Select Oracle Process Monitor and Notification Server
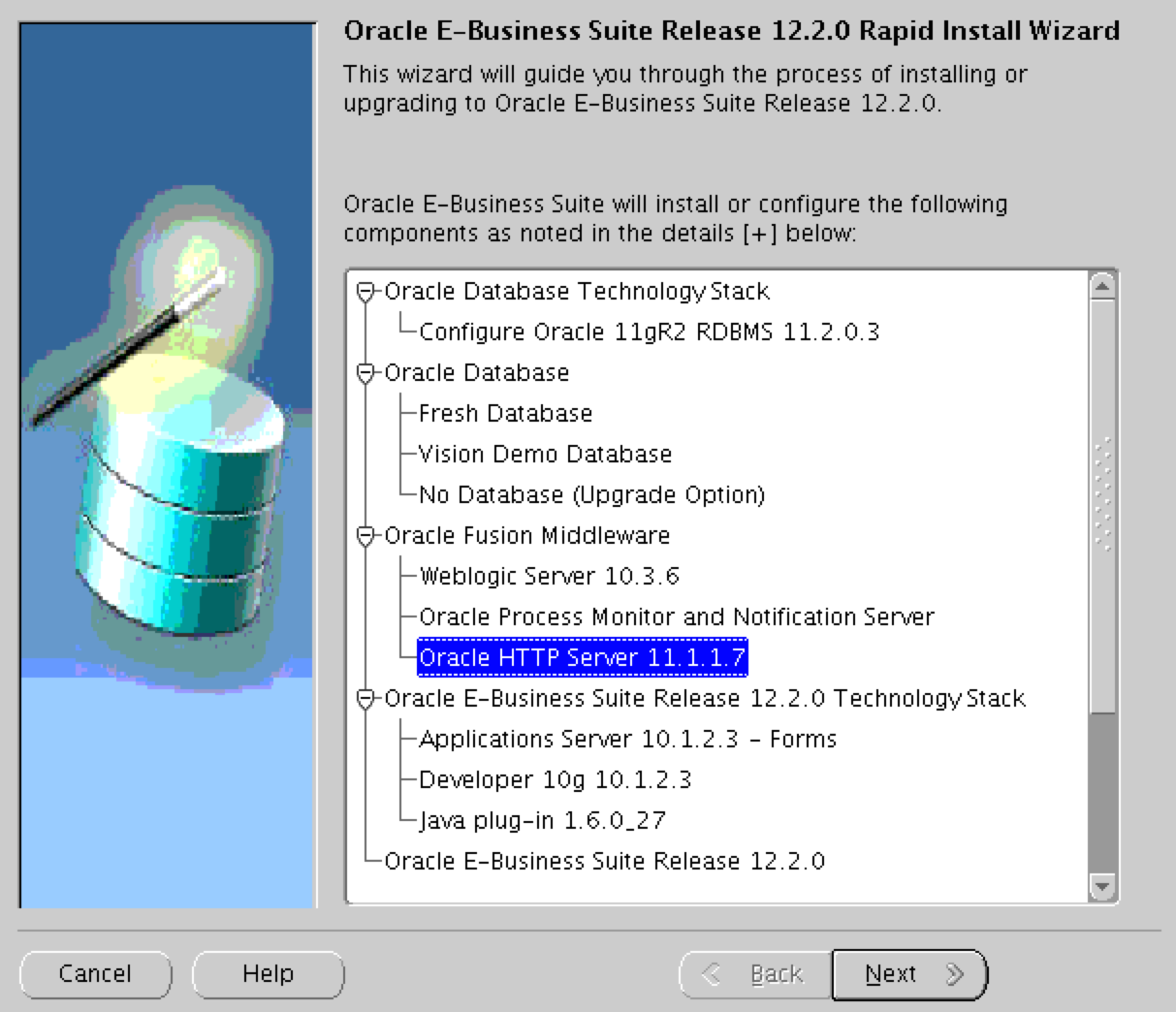The image size is (1176, 1012). (x=677, y=617)
